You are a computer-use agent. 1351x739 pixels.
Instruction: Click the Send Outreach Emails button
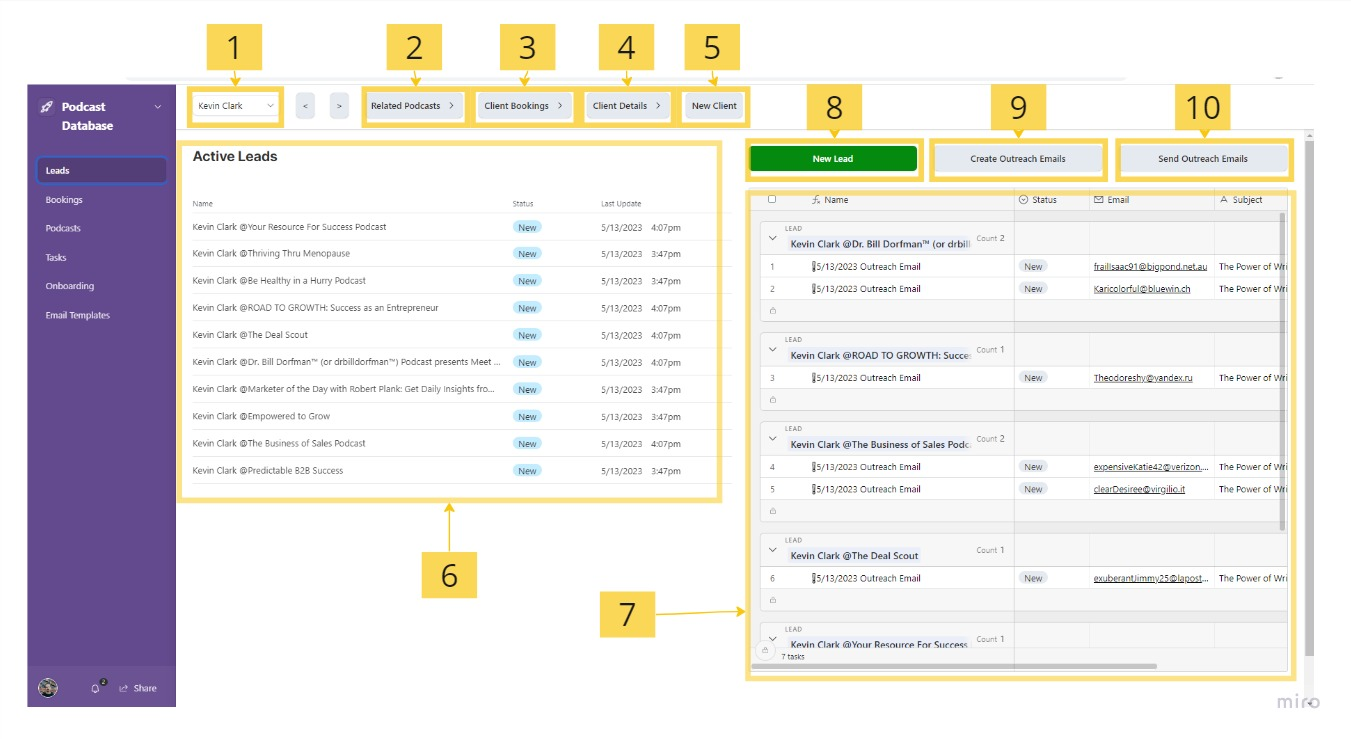[x=1202, y=159]
